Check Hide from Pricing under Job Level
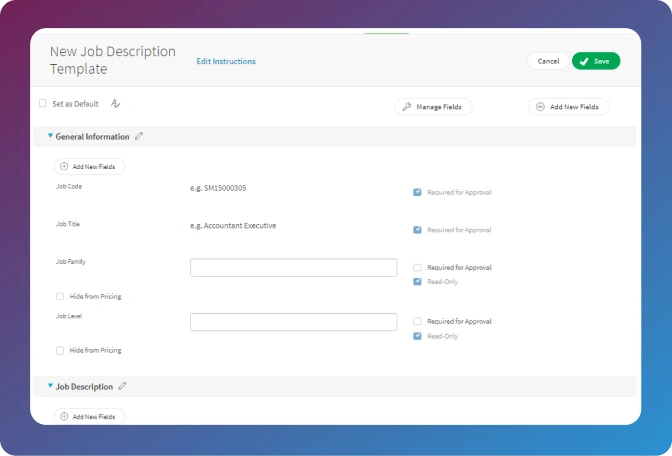Viewport: 672px width, 456px height. tap(60, 351)
